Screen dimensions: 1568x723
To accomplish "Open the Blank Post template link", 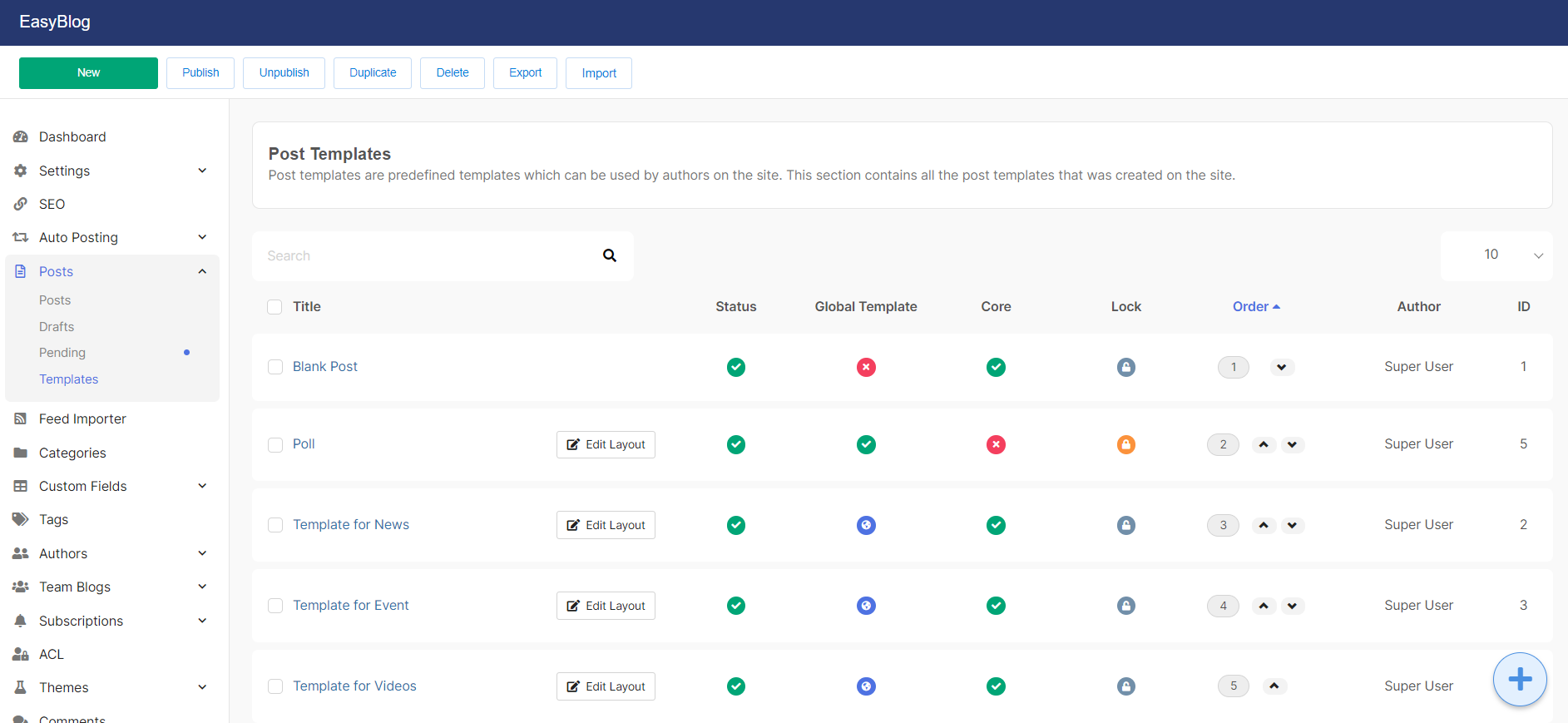I will [x=325, y=366].
